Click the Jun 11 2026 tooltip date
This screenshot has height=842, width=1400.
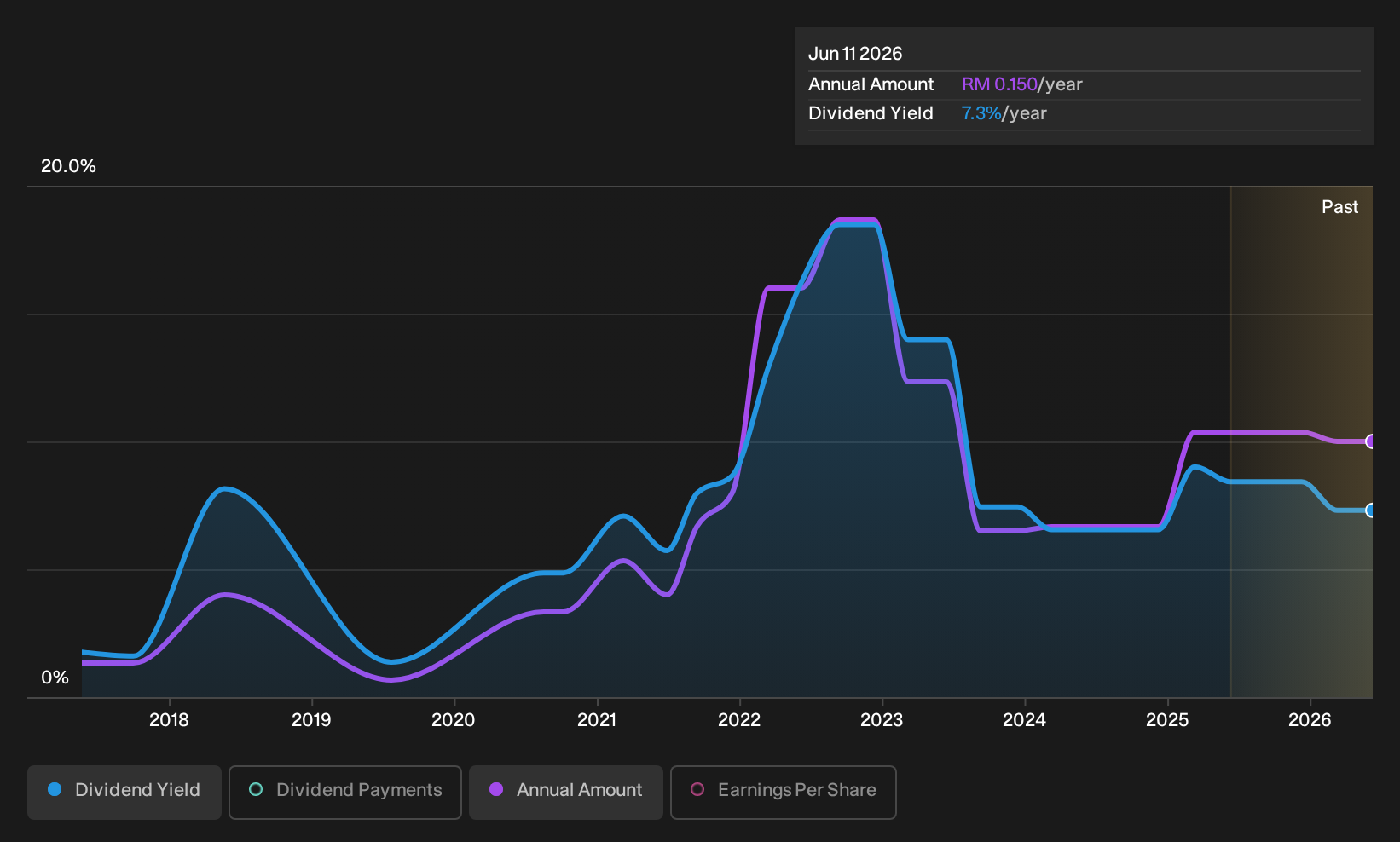tap(855, 54)
